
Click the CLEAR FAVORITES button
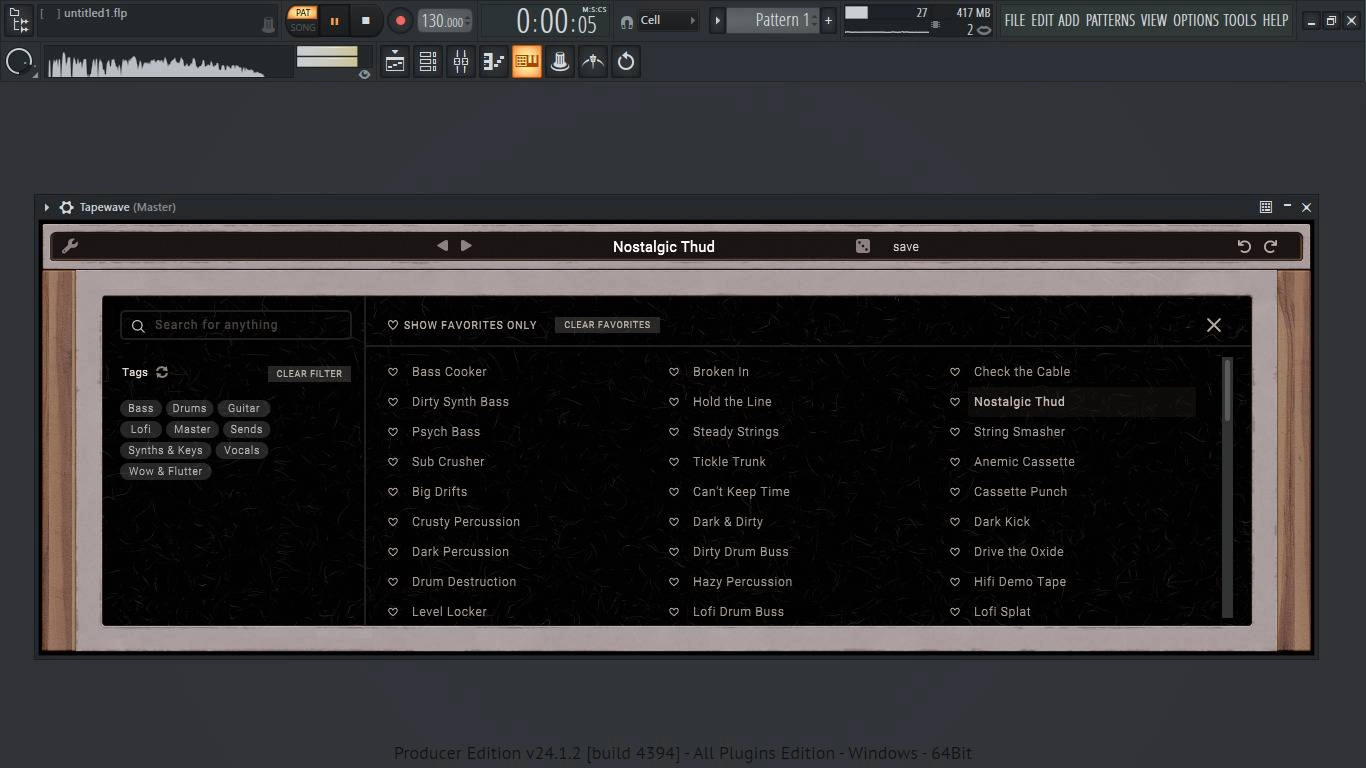click(607, 325)
